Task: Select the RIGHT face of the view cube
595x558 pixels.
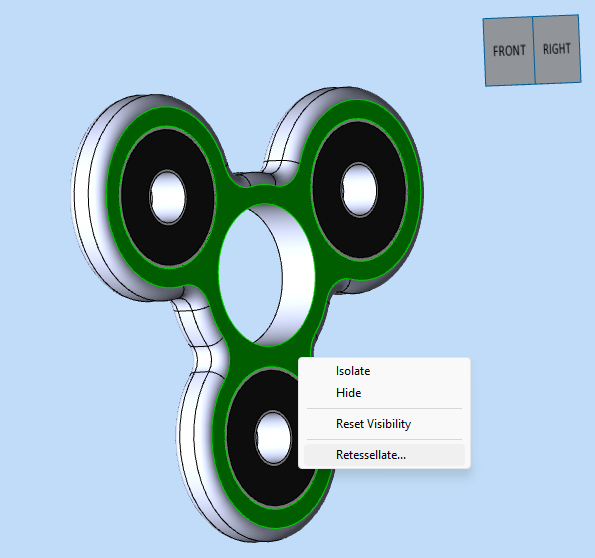Action: pyautogui.click(x=557, y=49)
